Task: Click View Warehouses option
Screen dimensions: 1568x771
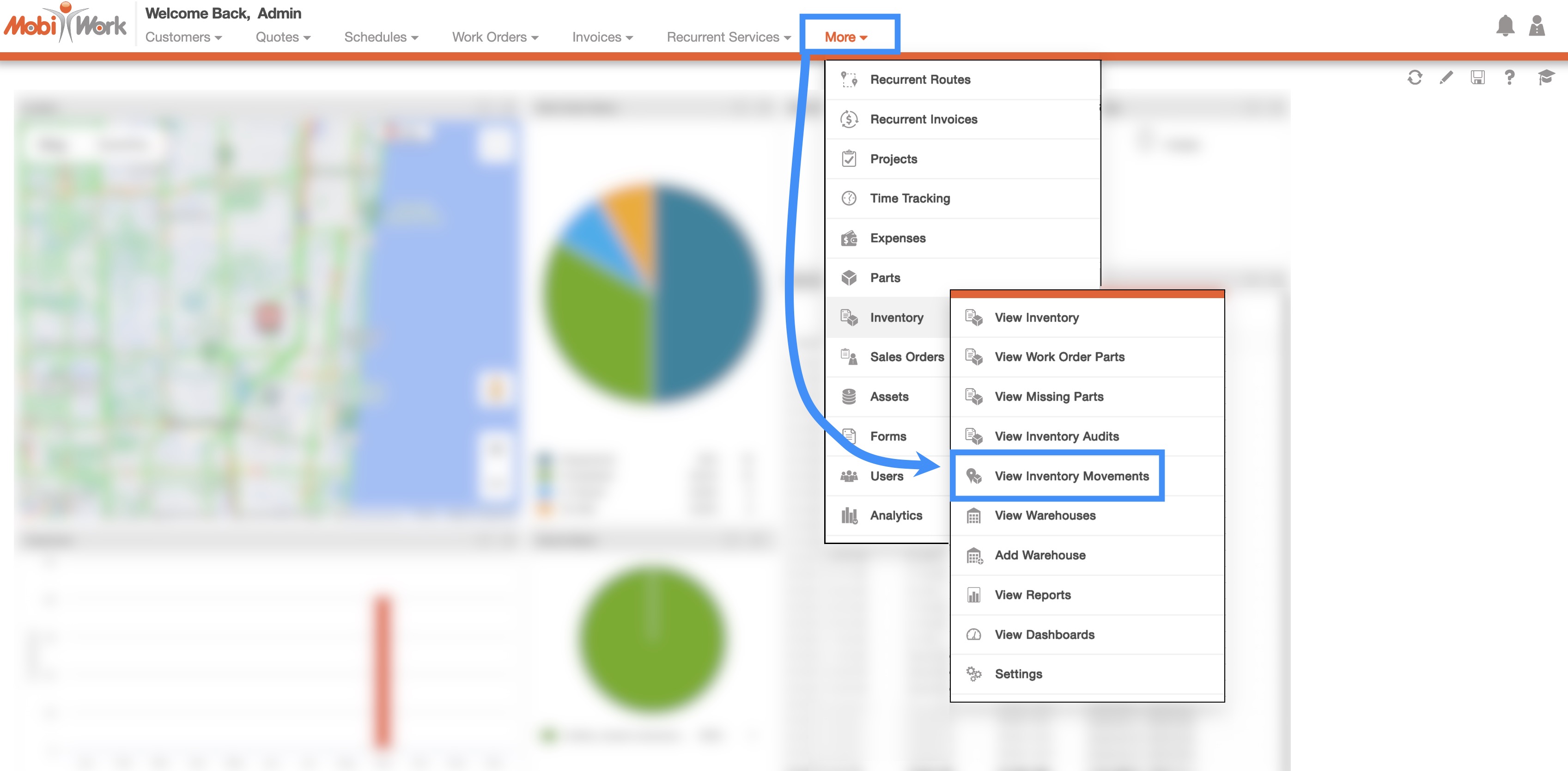Action: (1045, 516)
